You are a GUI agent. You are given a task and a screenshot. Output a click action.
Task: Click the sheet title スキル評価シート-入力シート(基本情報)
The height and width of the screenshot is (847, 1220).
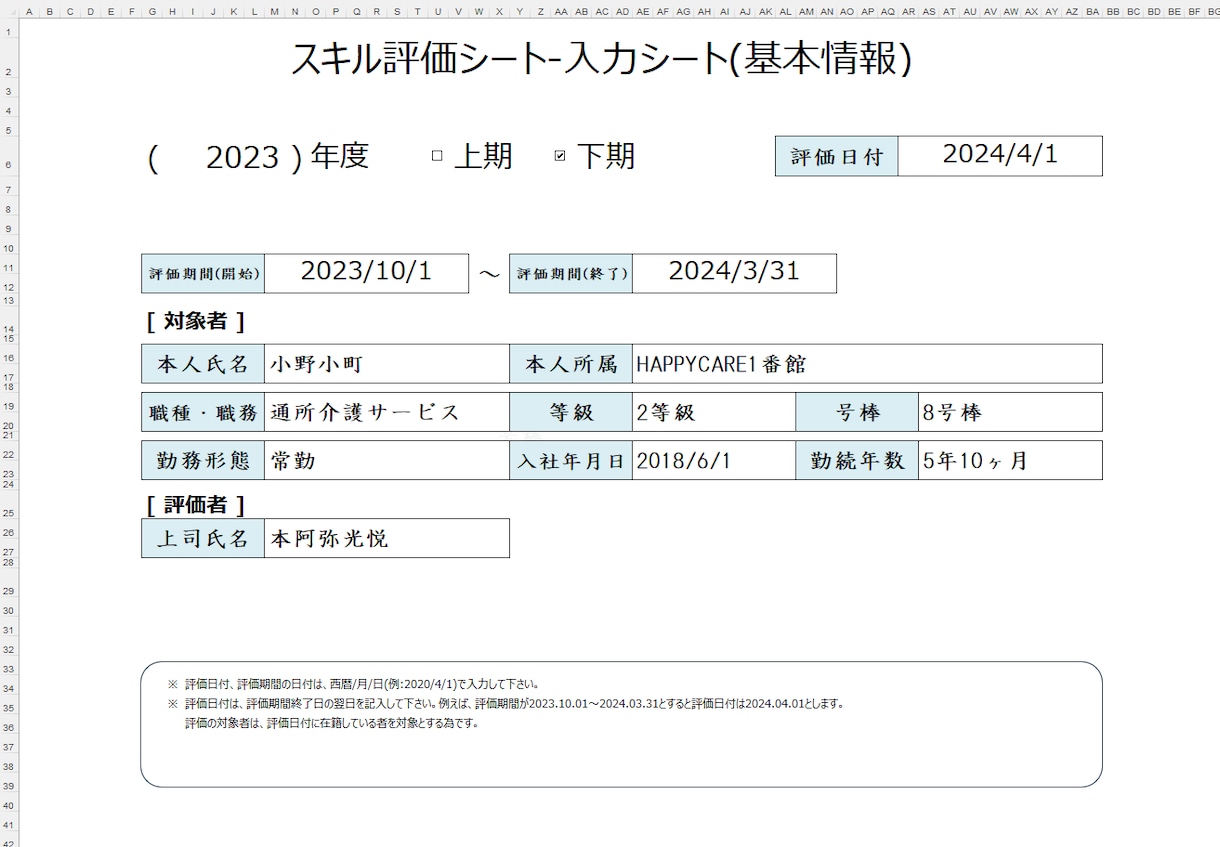click(x=601, y=59)
